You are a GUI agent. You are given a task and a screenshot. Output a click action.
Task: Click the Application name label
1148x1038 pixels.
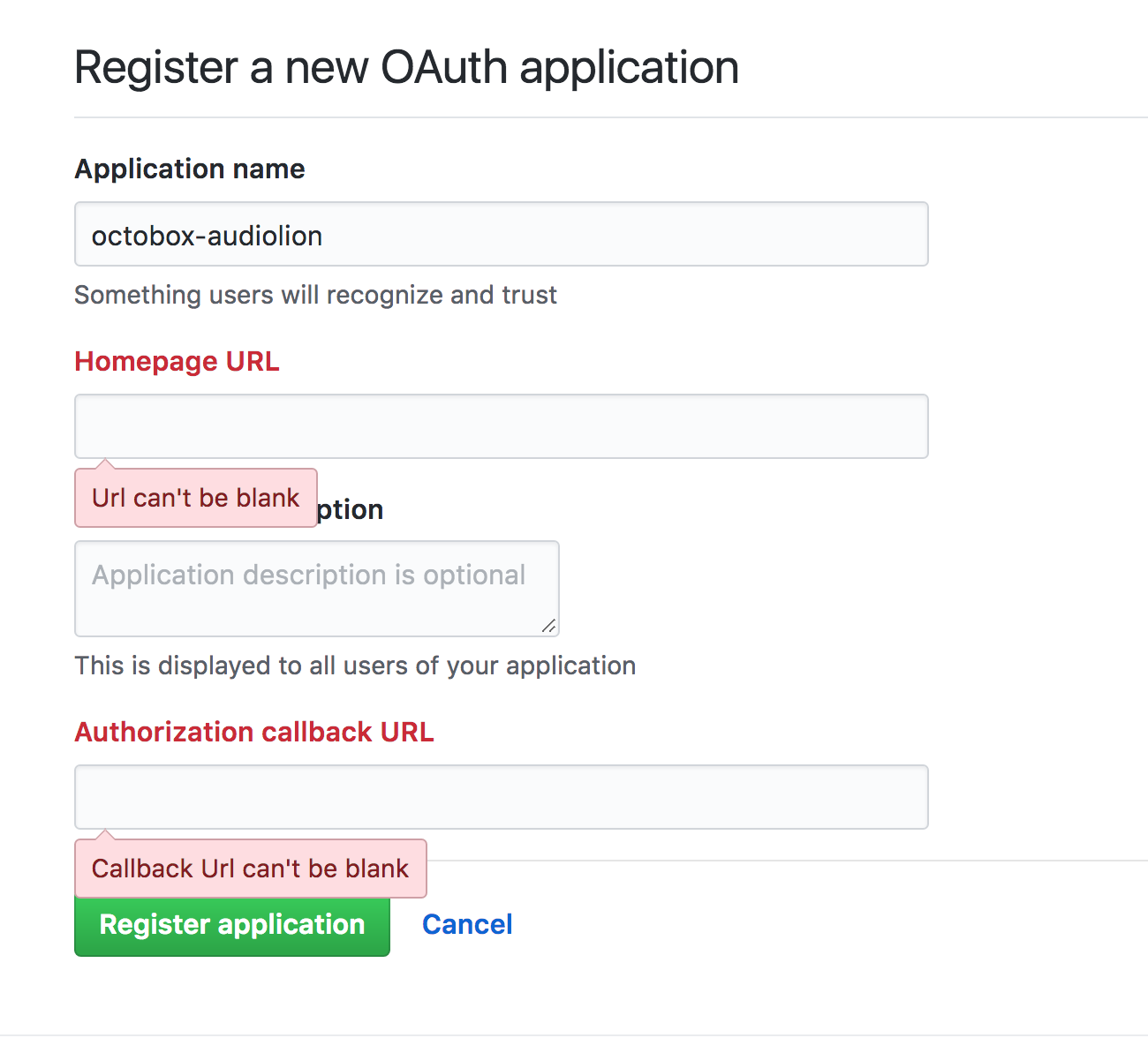tap(189, 169)
